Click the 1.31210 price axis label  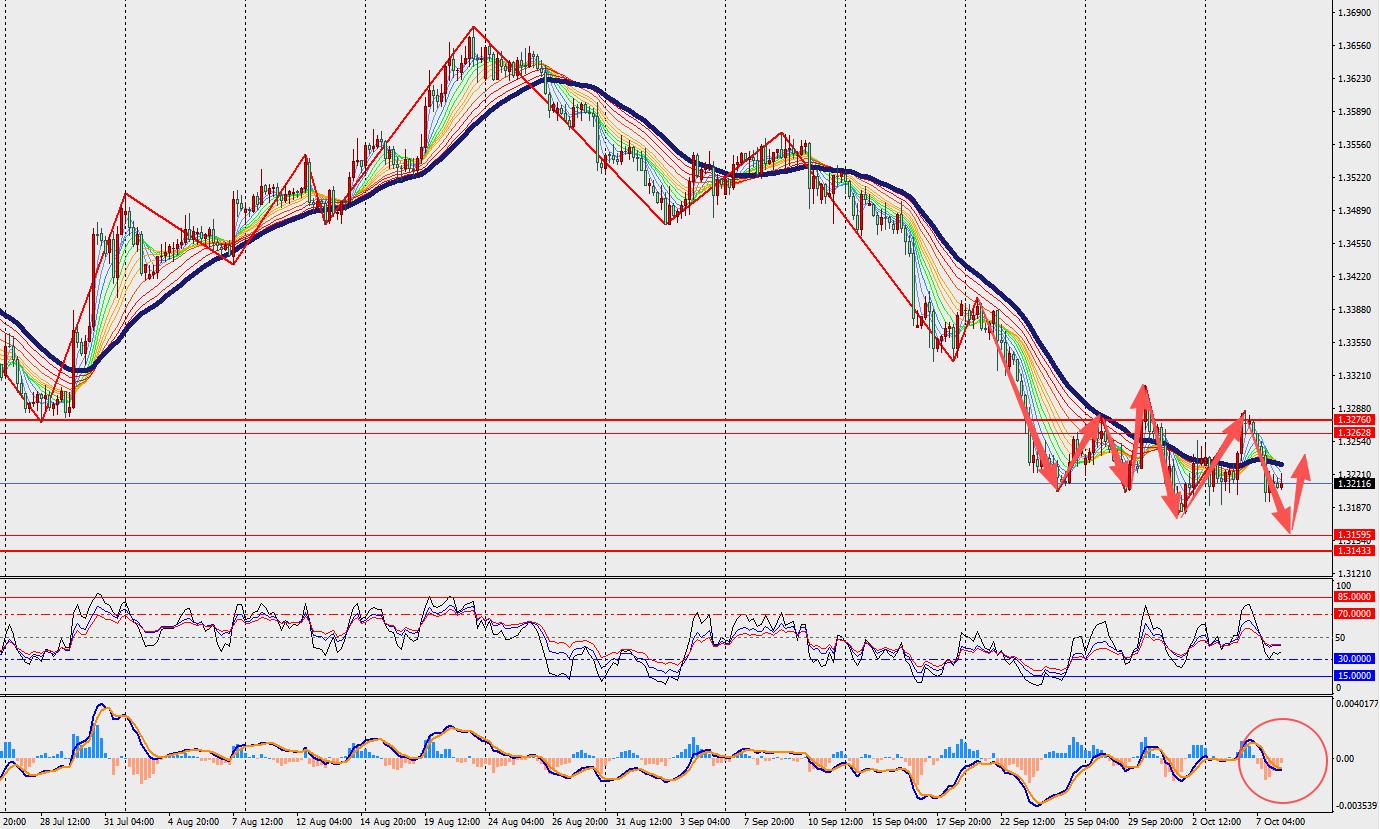1354,574
